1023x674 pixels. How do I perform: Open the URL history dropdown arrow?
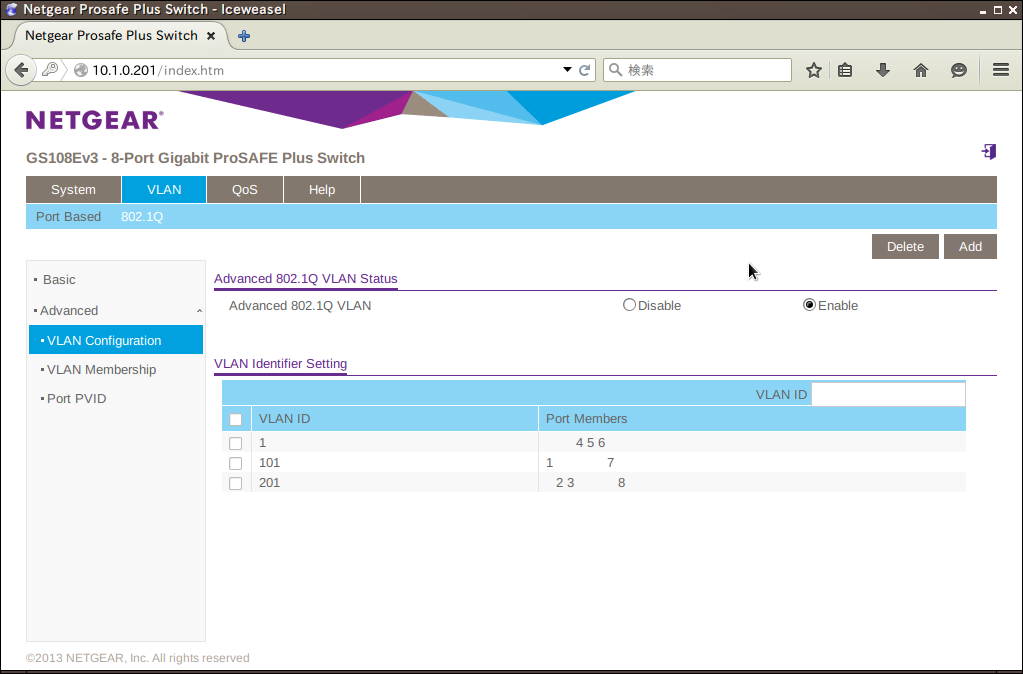(567, 70)
